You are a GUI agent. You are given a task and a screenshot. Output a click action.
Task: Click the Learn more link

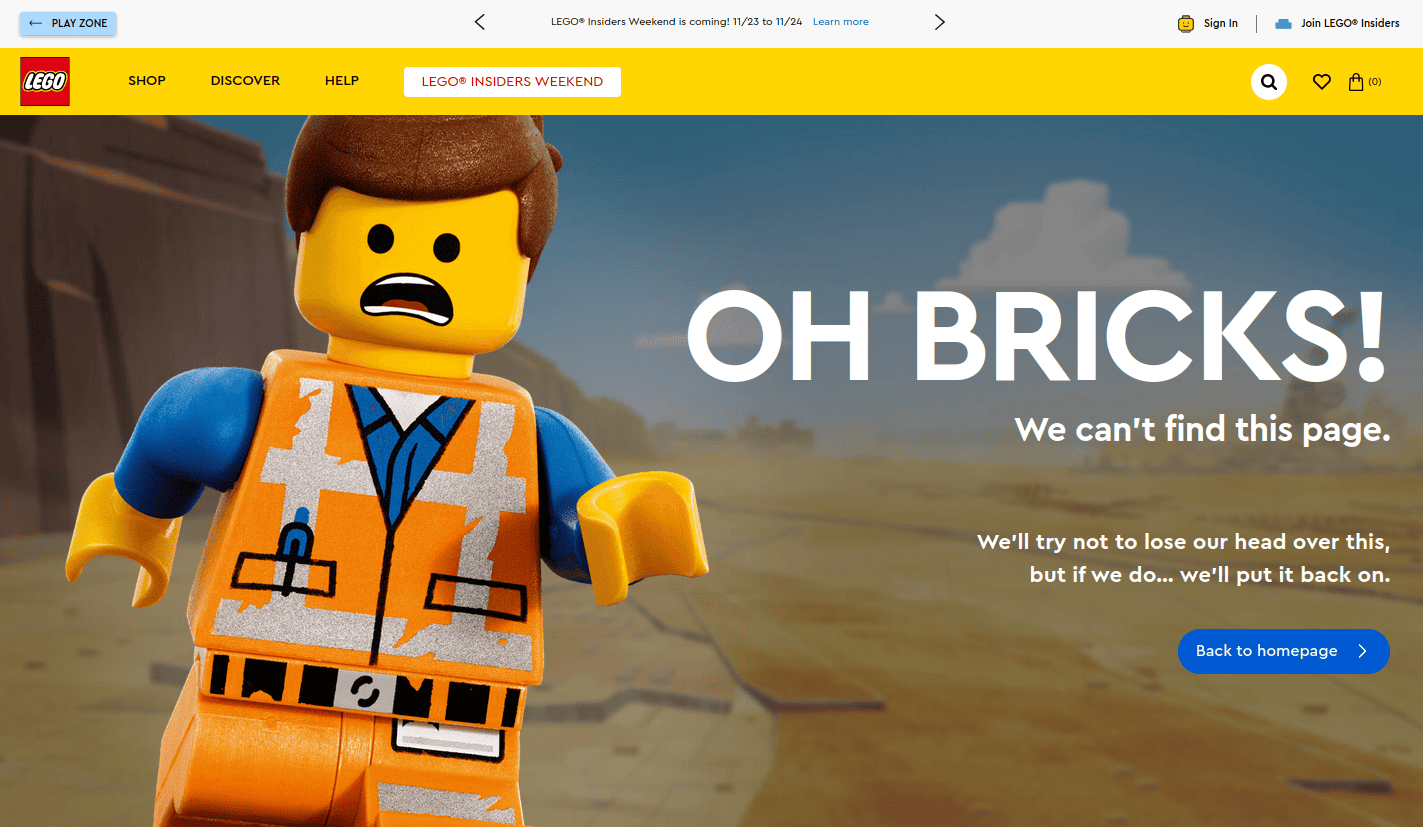840,22
